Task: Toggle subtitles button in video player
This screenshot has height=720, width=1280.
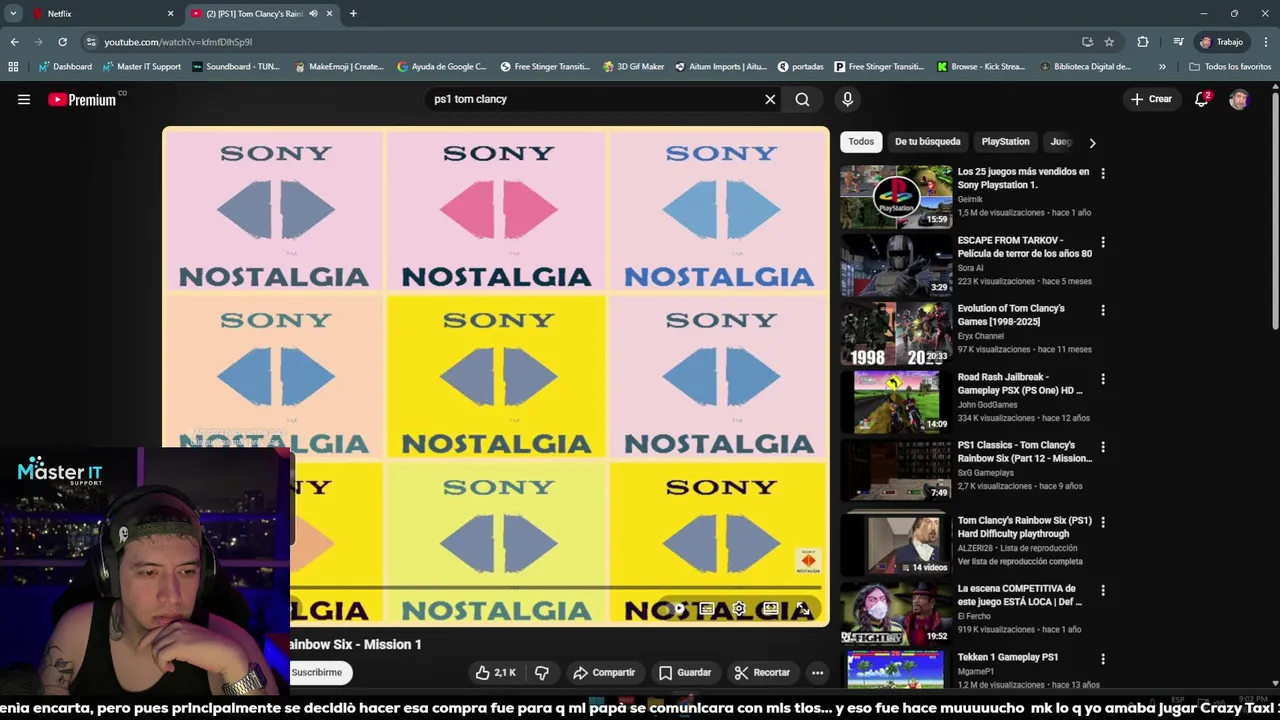Action: (x=707, y=608)
